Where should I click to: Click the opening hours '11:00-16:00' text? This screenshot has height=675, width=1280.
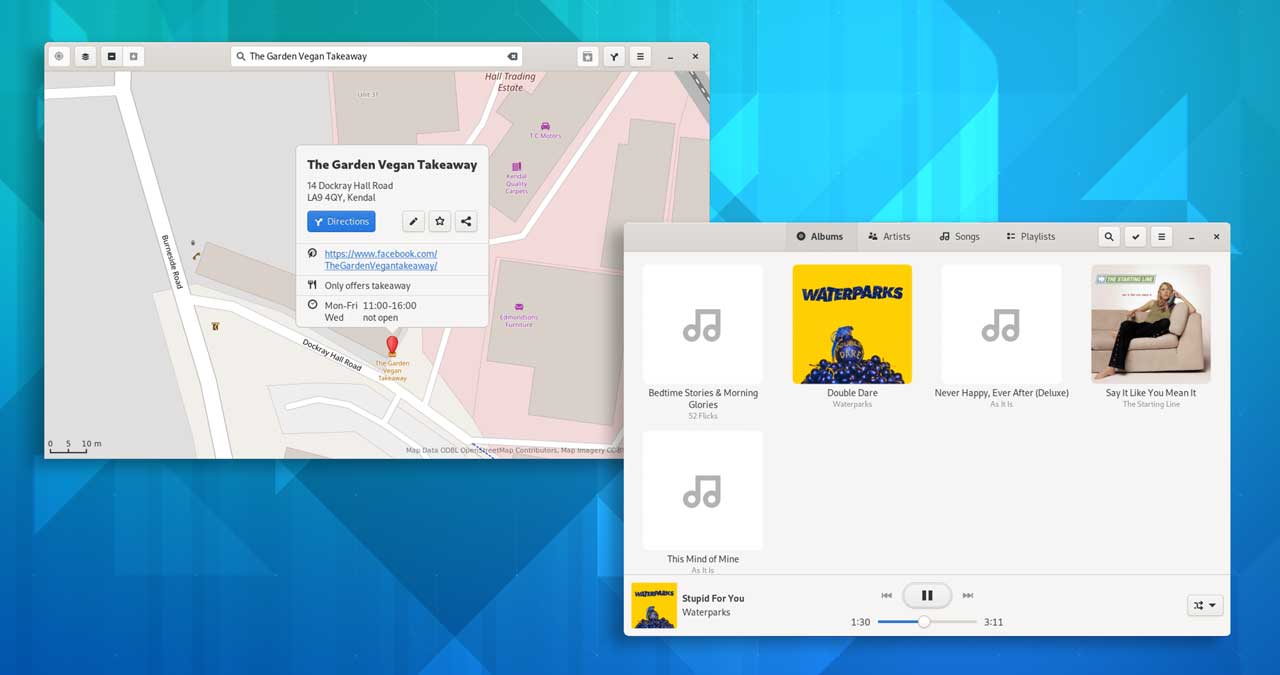click(389, 306)
